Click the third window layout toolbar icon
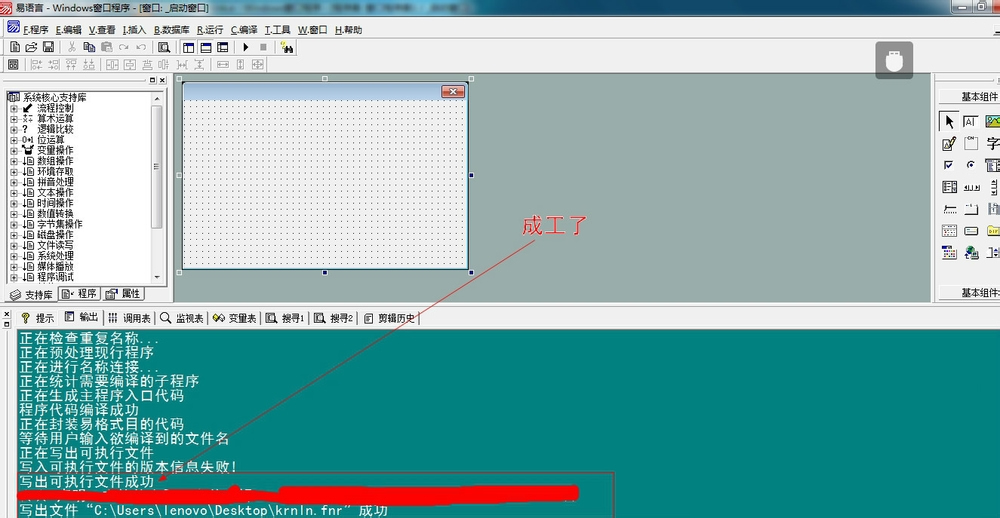Screen dimensions: 1000x518 click(x=223, y=47)
